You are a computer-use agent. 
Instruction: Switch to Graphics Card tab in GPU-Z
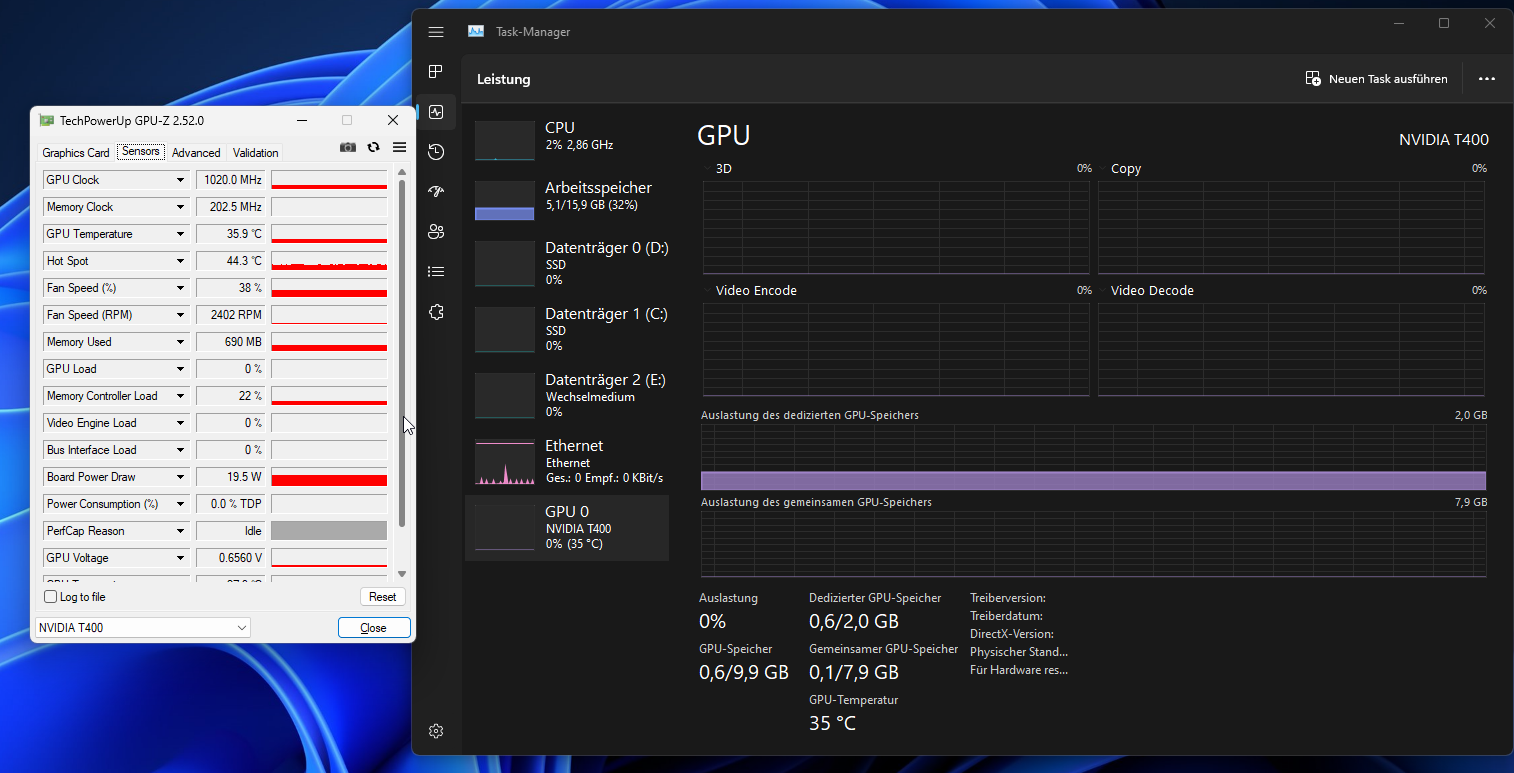point(76,153)
